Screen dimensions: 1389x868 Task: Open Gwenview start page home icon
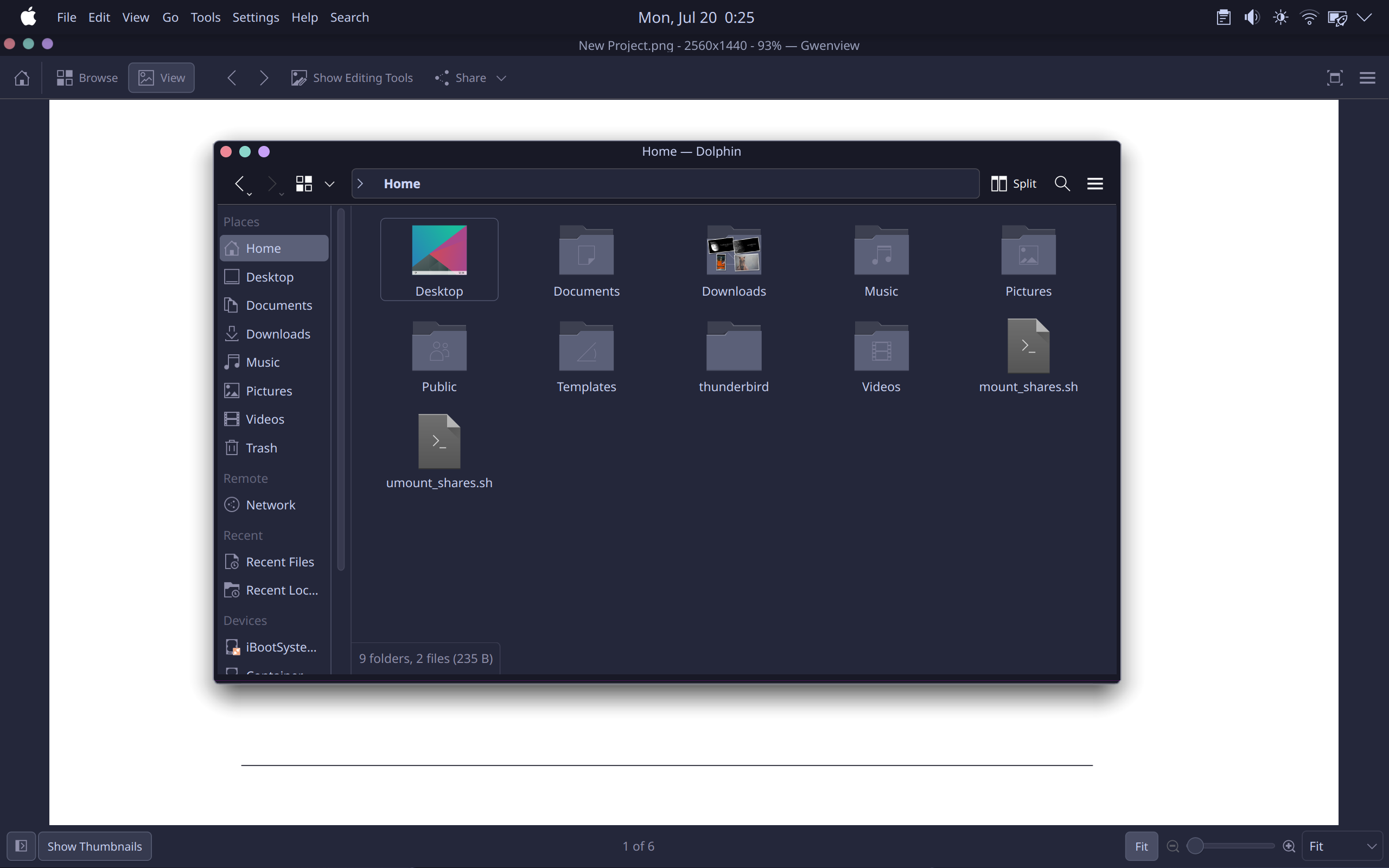coord(22,78)
